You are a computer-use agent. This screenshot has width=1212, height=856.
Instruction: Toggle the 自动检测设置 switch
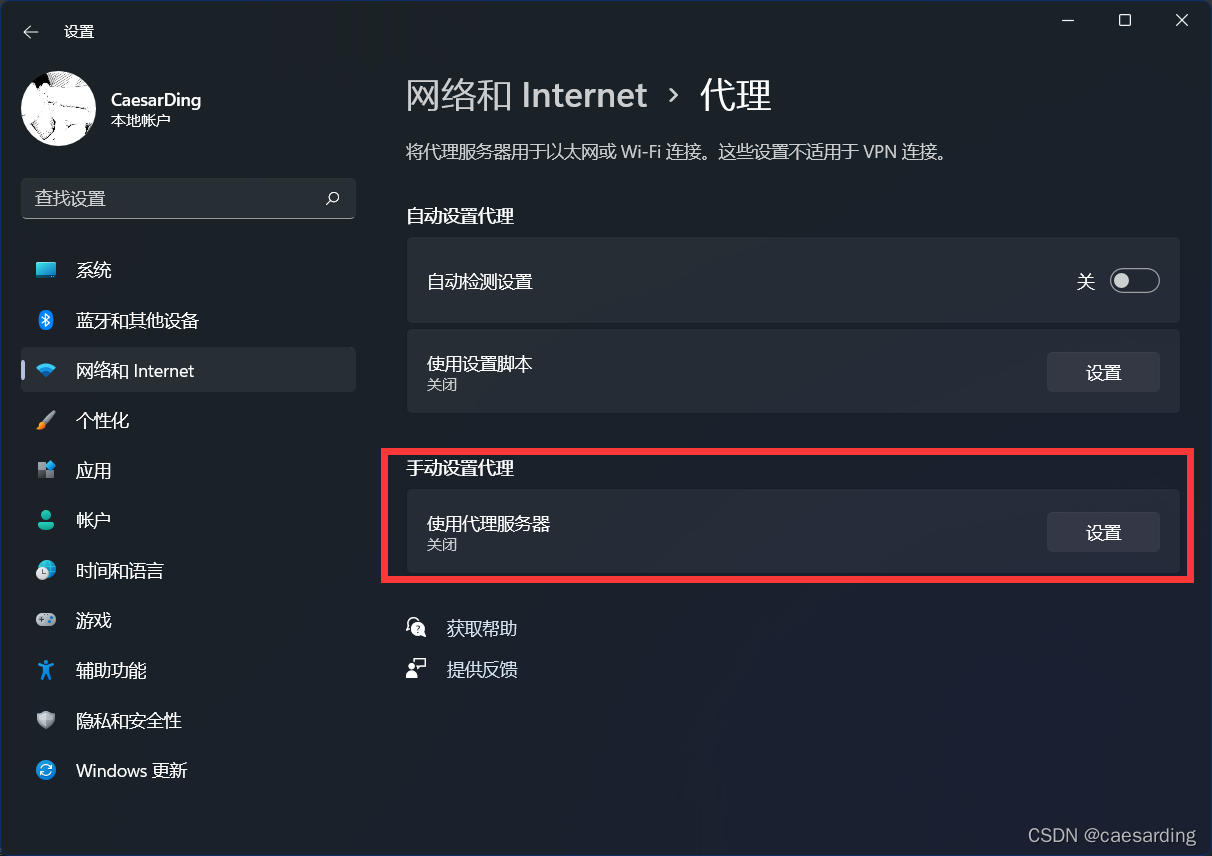[1134, 281]
